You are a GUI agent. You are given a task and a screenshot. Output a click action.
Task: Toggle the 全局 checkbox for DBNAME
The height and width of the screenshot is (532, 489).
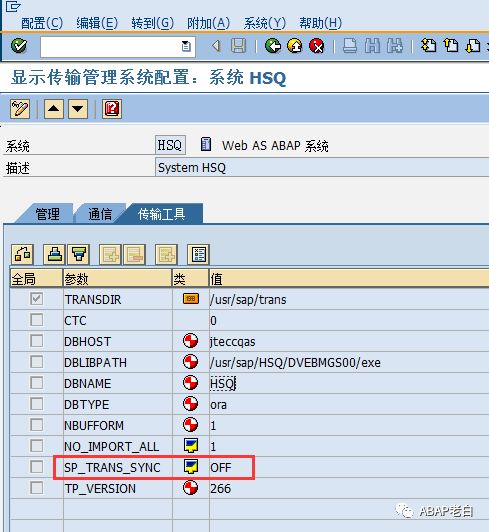(36, 383)
